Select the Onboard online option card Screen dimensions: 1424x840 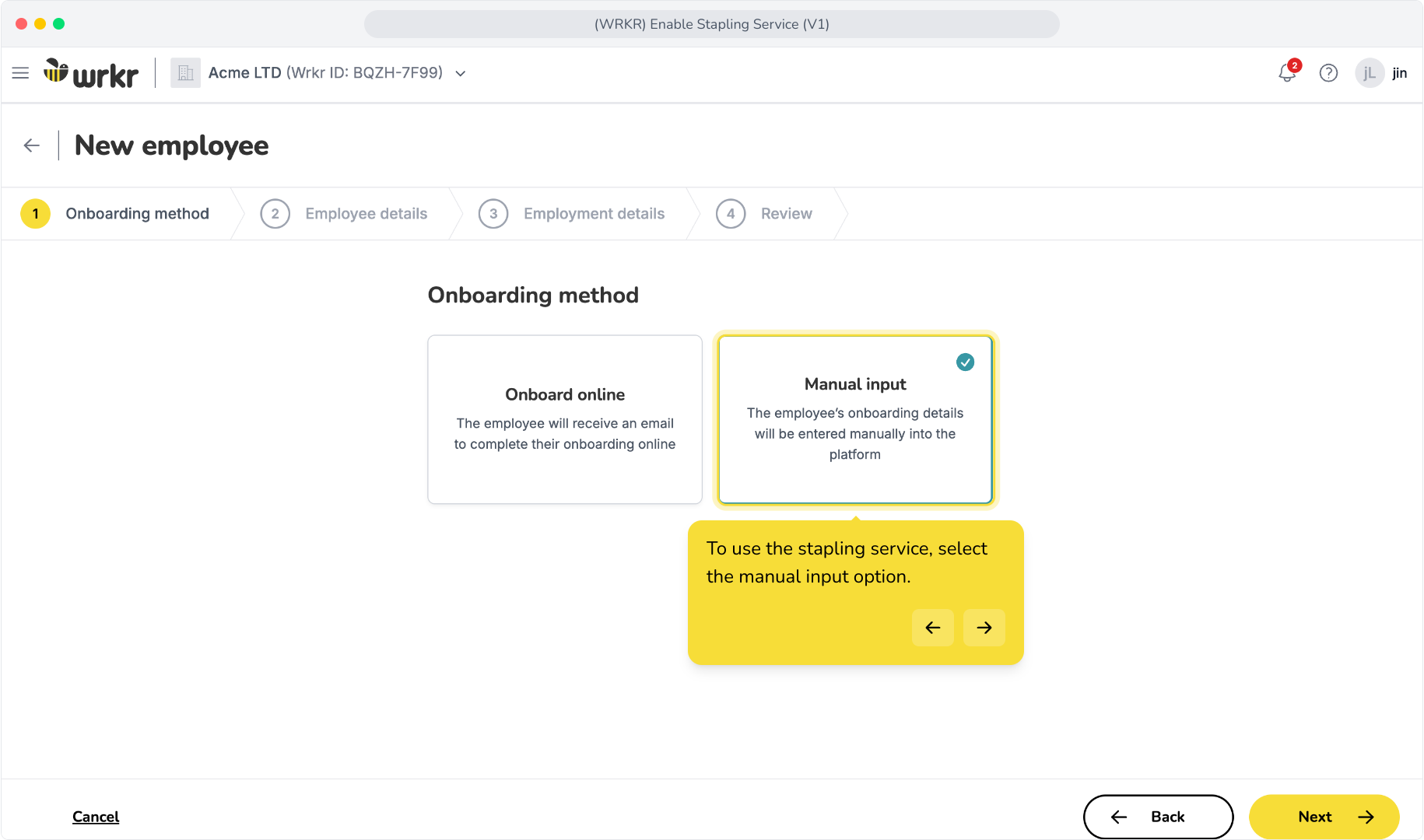(x=565, y=419)
